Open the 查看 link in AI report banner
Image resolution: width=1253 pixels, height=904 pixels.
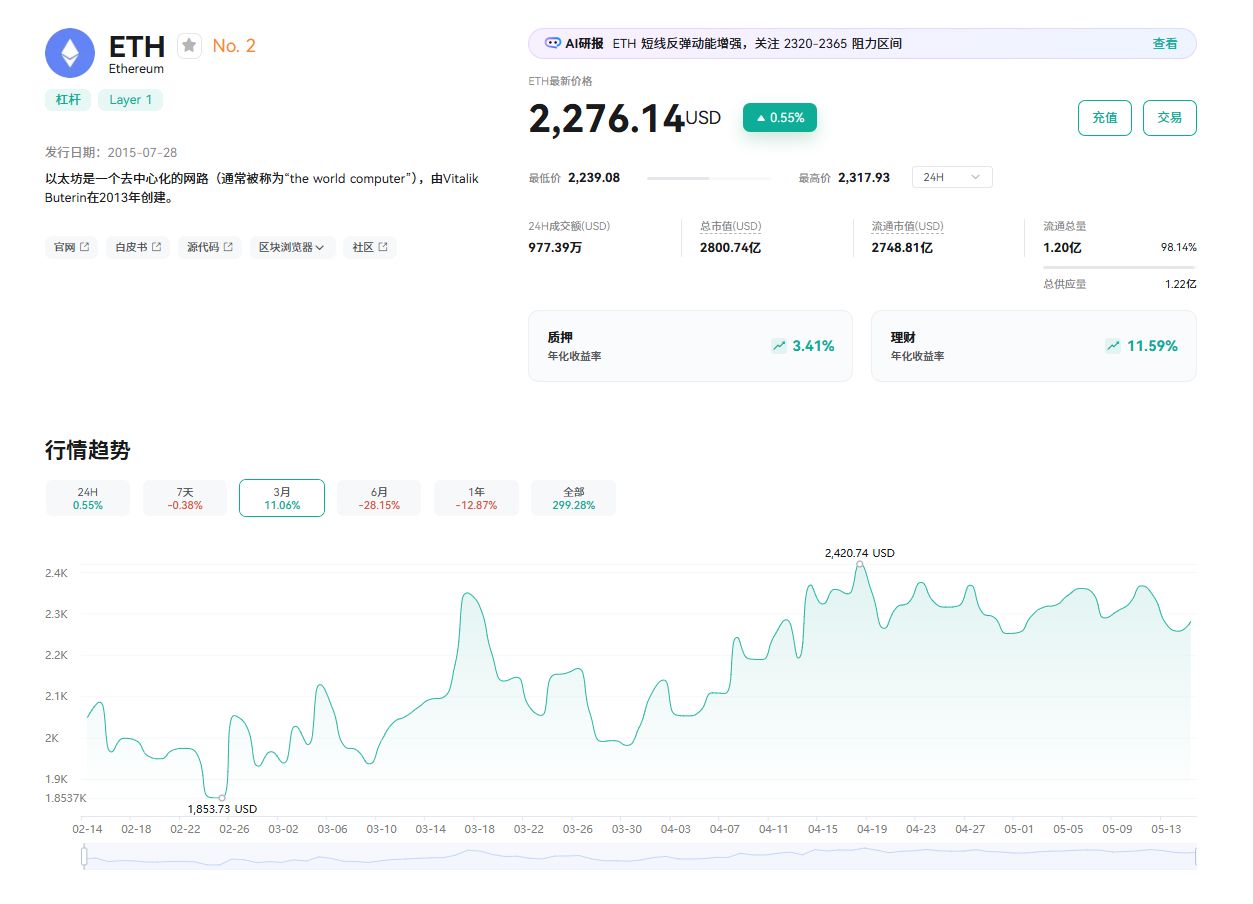point(1165,44)
